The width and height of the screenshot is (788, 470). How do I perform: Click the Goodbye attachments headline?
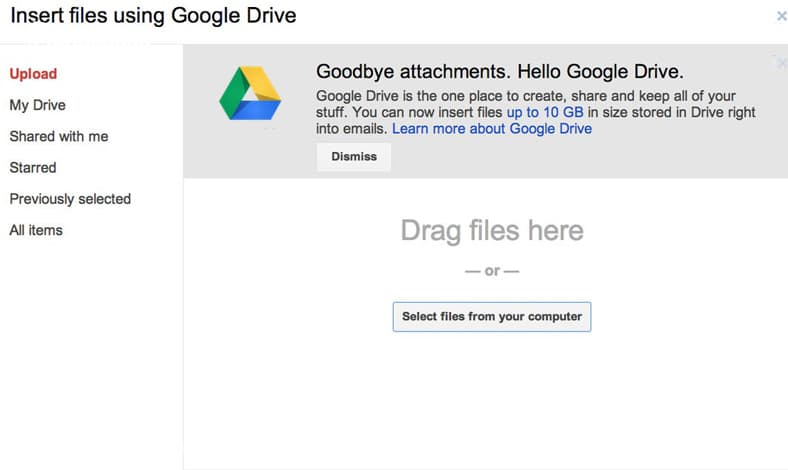point(500,72)
